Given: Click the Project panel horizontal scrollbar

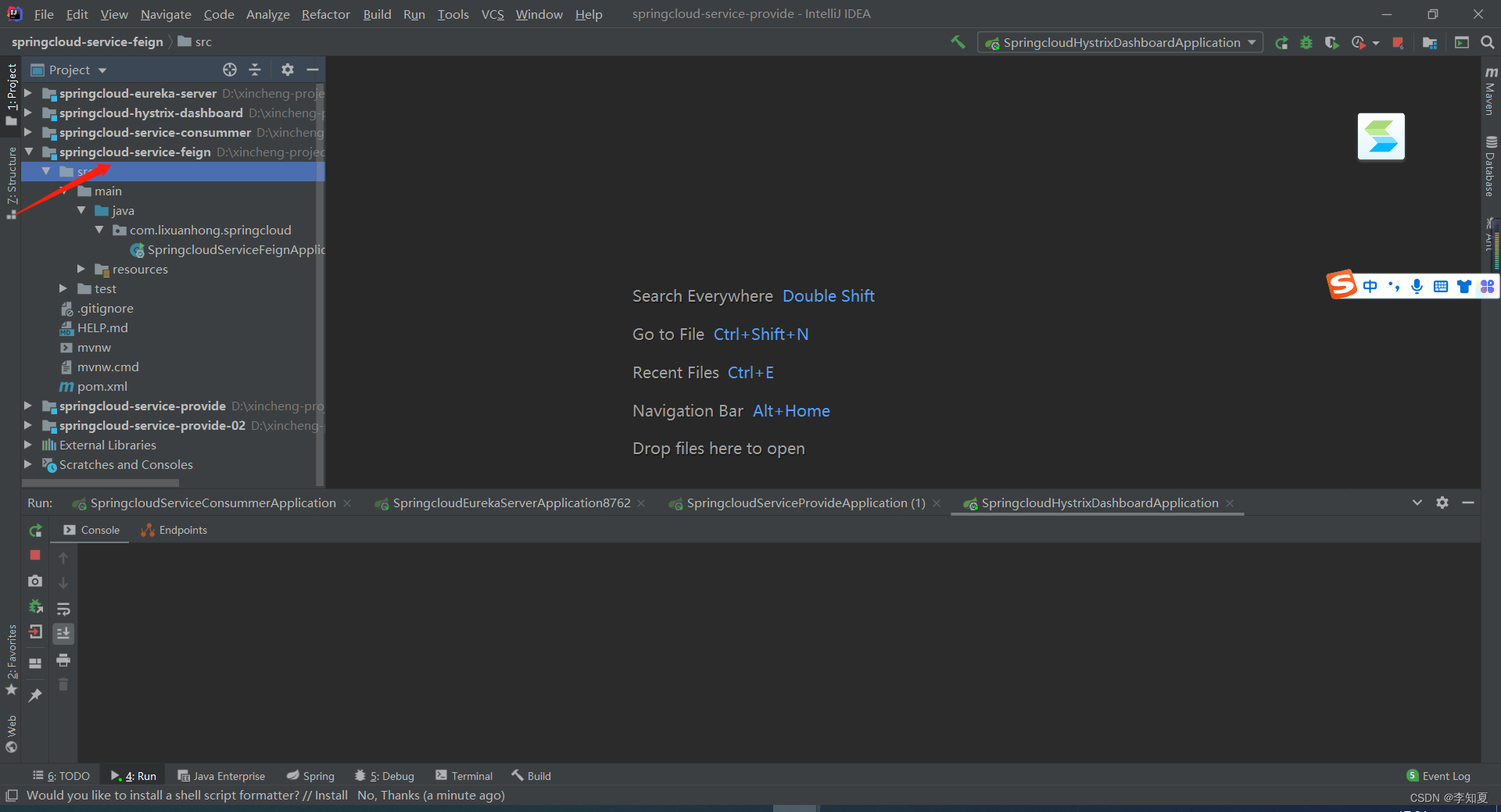Looking at the screenshot, I should tap(102, 483).
